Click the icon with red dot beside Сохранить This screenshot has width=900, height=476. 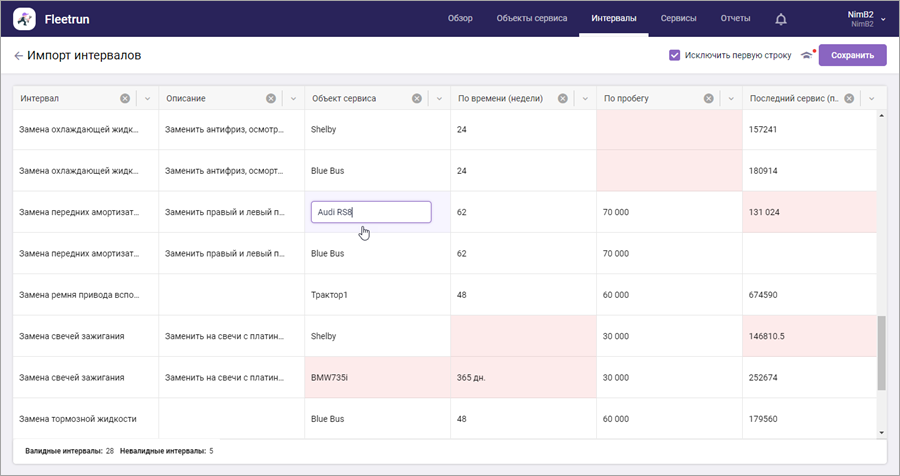click(807, 56)
